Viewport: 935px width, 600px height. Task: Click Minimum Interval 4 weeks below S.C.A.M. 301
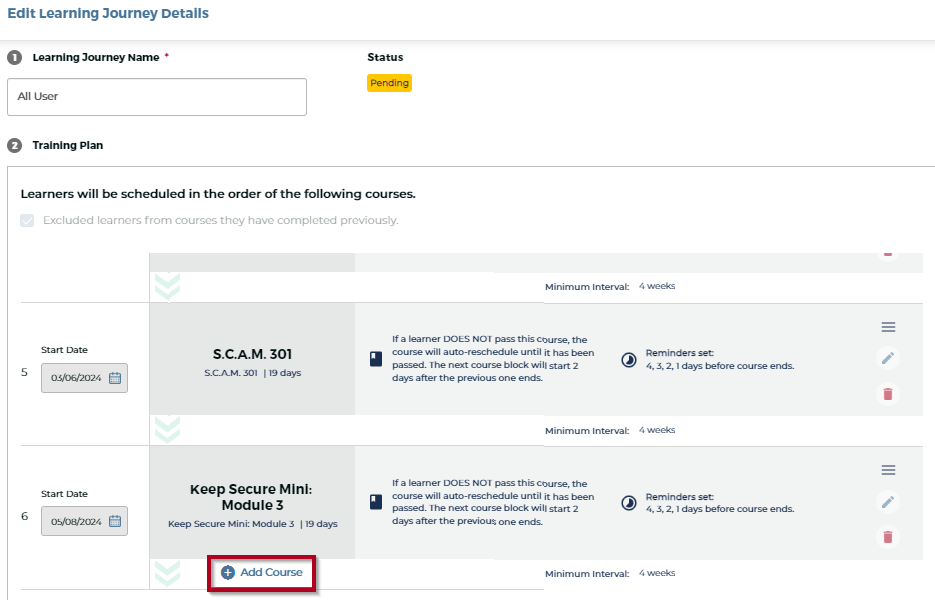(x=610, y=430)
